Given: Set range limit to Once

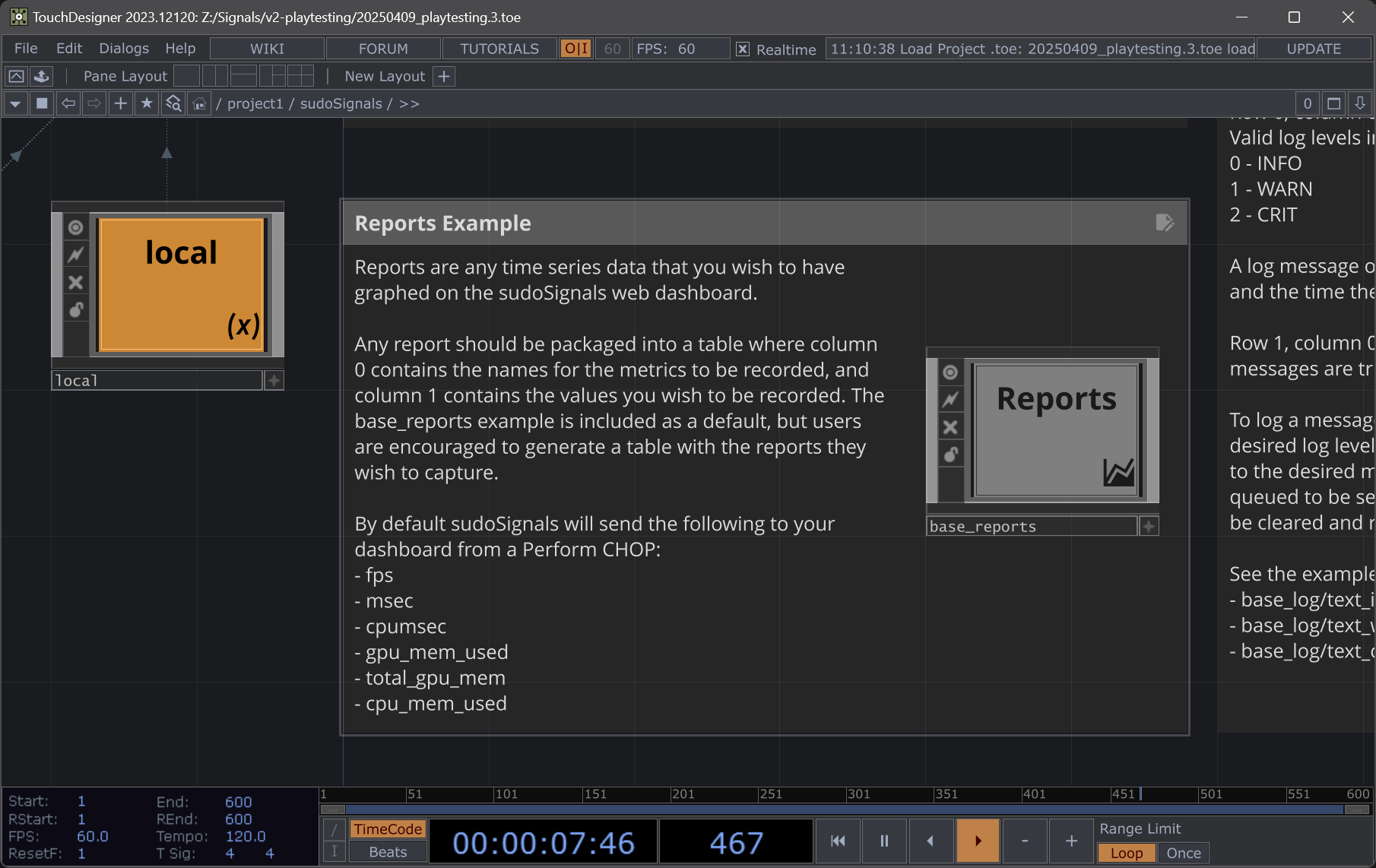Looking at the screenshot, I should click(1184, 853).
